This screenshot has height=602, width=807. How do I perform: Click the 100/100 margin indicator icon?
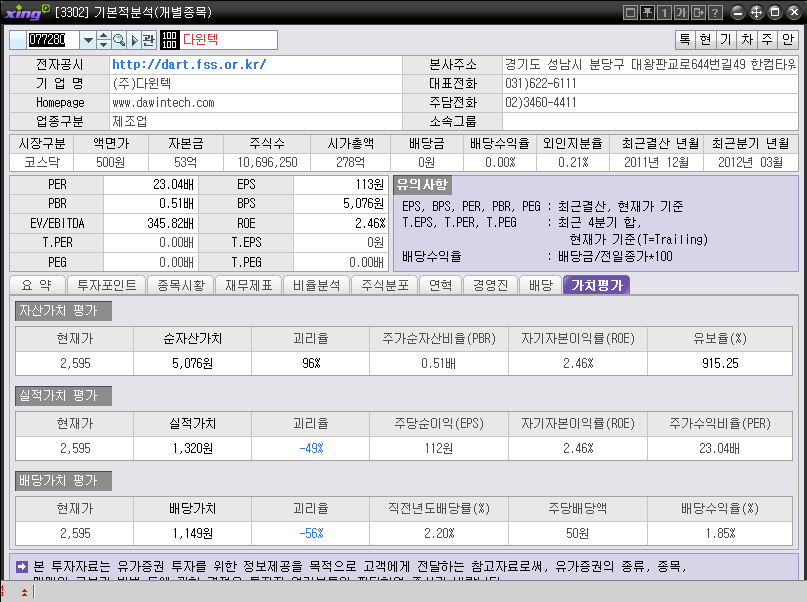coord(169,40)
